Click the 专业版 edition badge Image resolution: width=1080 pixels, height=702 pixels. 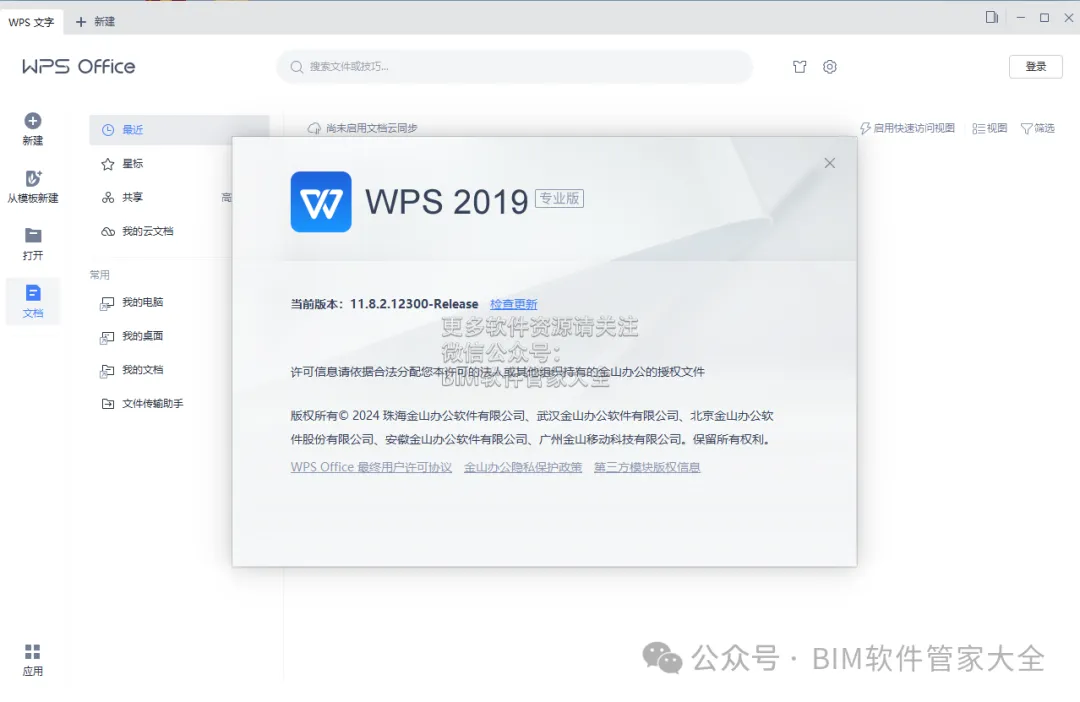[x=559, y=198]
